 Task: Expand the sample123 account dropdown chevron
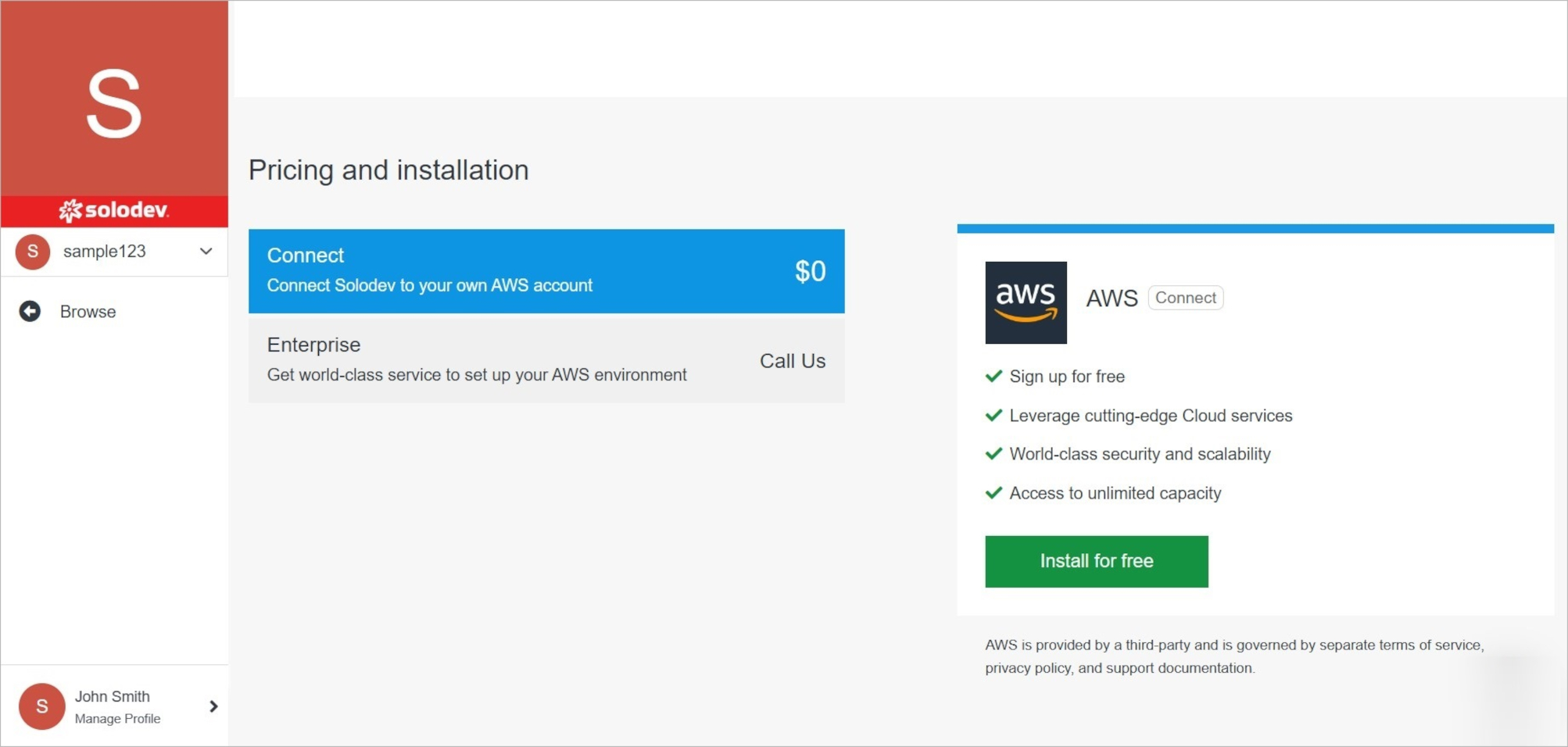206,252
